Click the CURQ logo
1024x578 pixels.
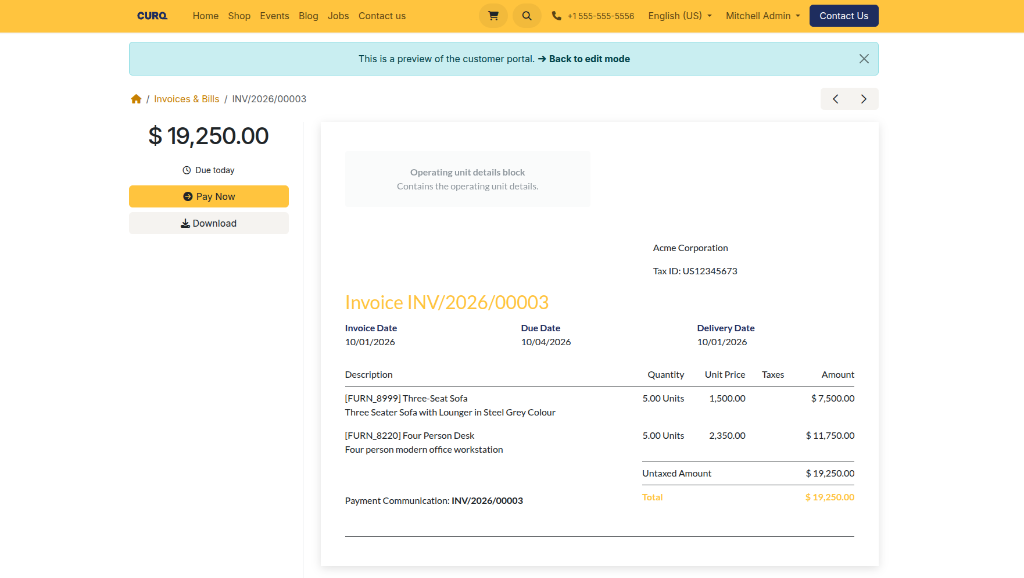click(x=152, y=16)
